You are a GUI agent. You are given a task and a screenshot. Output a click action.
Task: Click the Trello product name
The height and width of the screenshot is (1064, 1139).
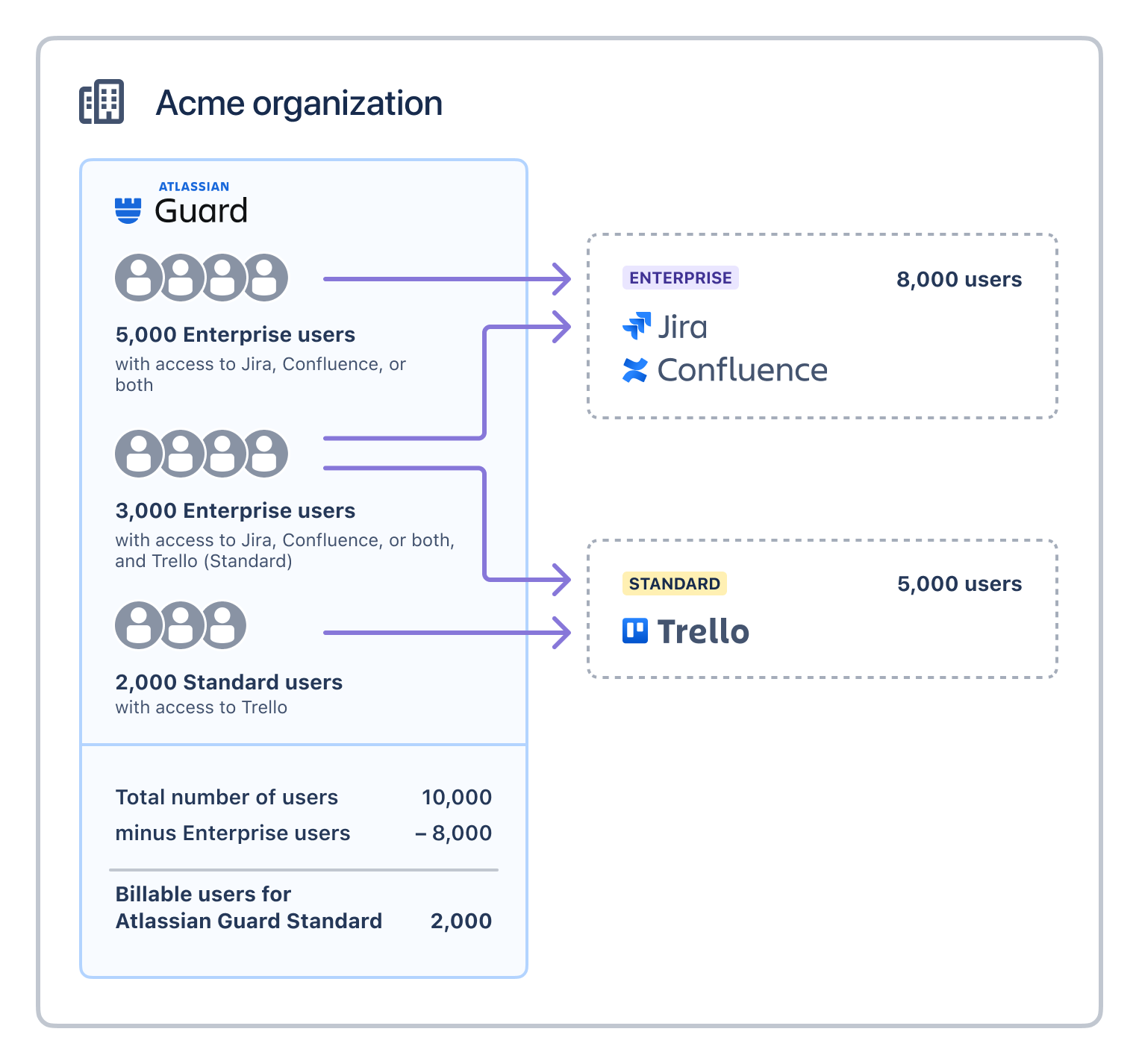pos(703,631)
